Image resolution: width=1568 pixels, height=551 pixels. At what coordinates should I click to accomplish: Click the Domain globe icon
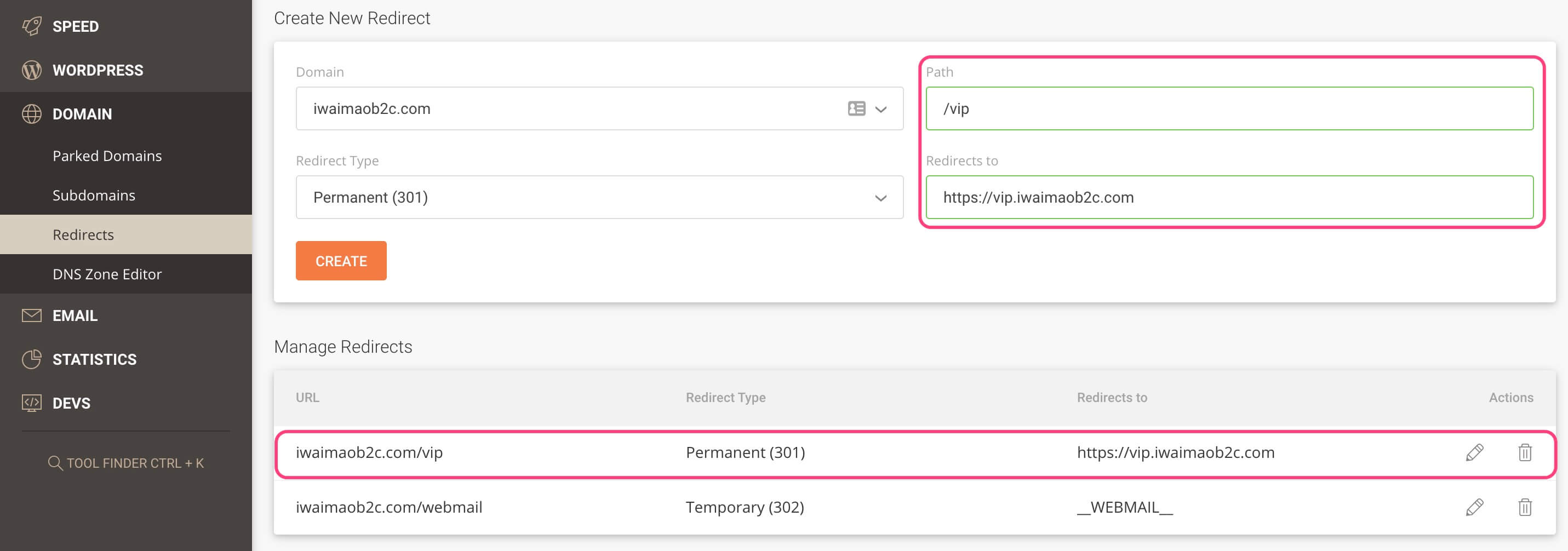click(32, 114)
